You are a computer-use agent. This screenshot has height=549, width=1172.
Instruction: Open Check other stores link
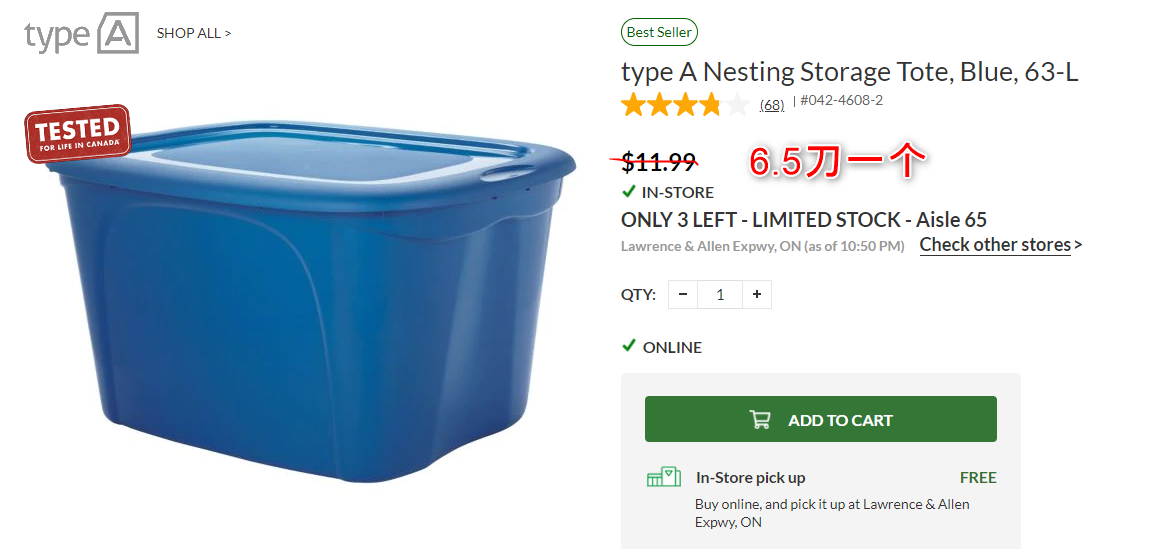(995, 245)
